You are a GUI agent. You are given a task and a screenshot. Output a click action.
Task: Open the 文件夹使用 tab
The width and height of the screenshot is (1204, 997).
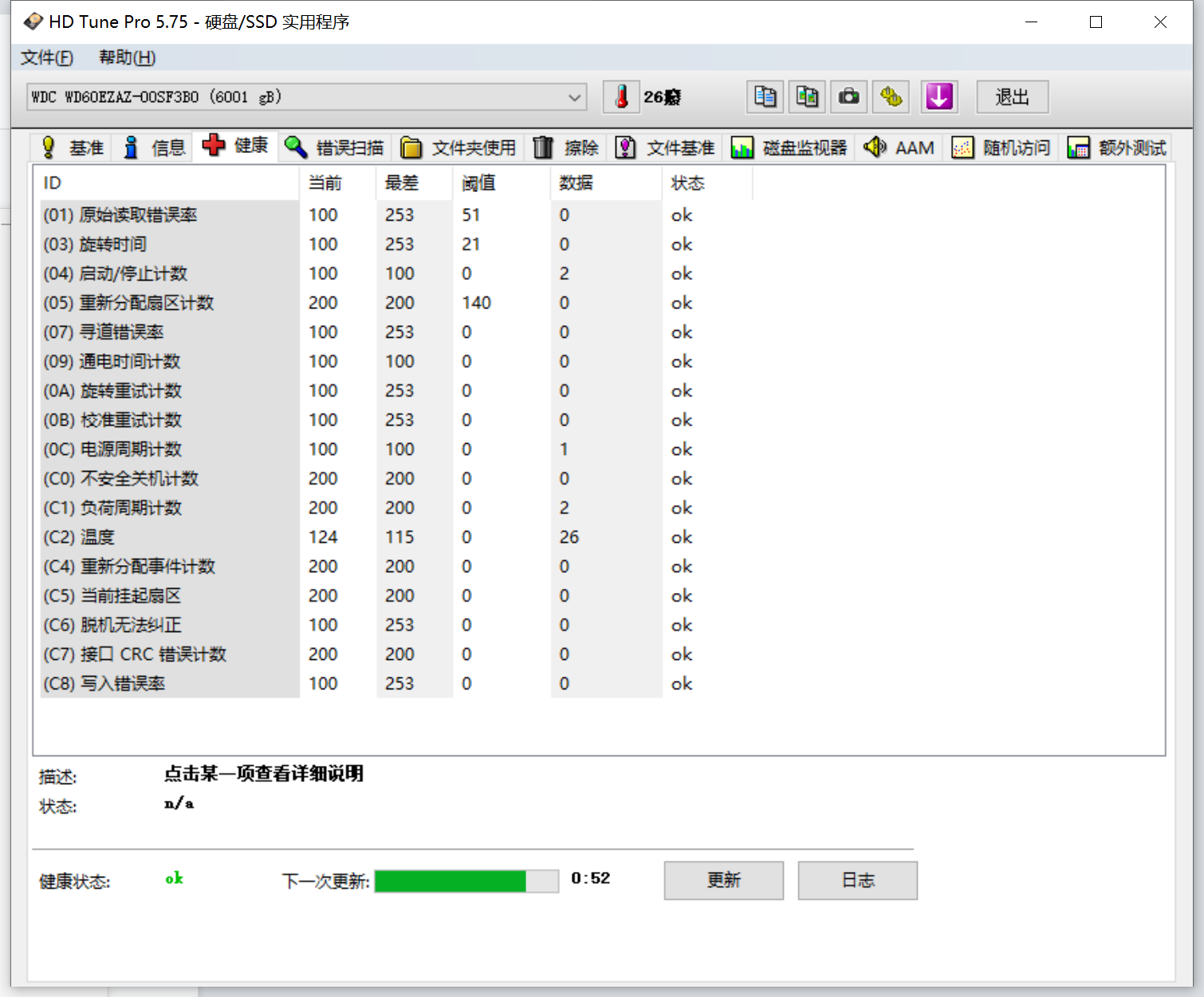pos(458,147)
